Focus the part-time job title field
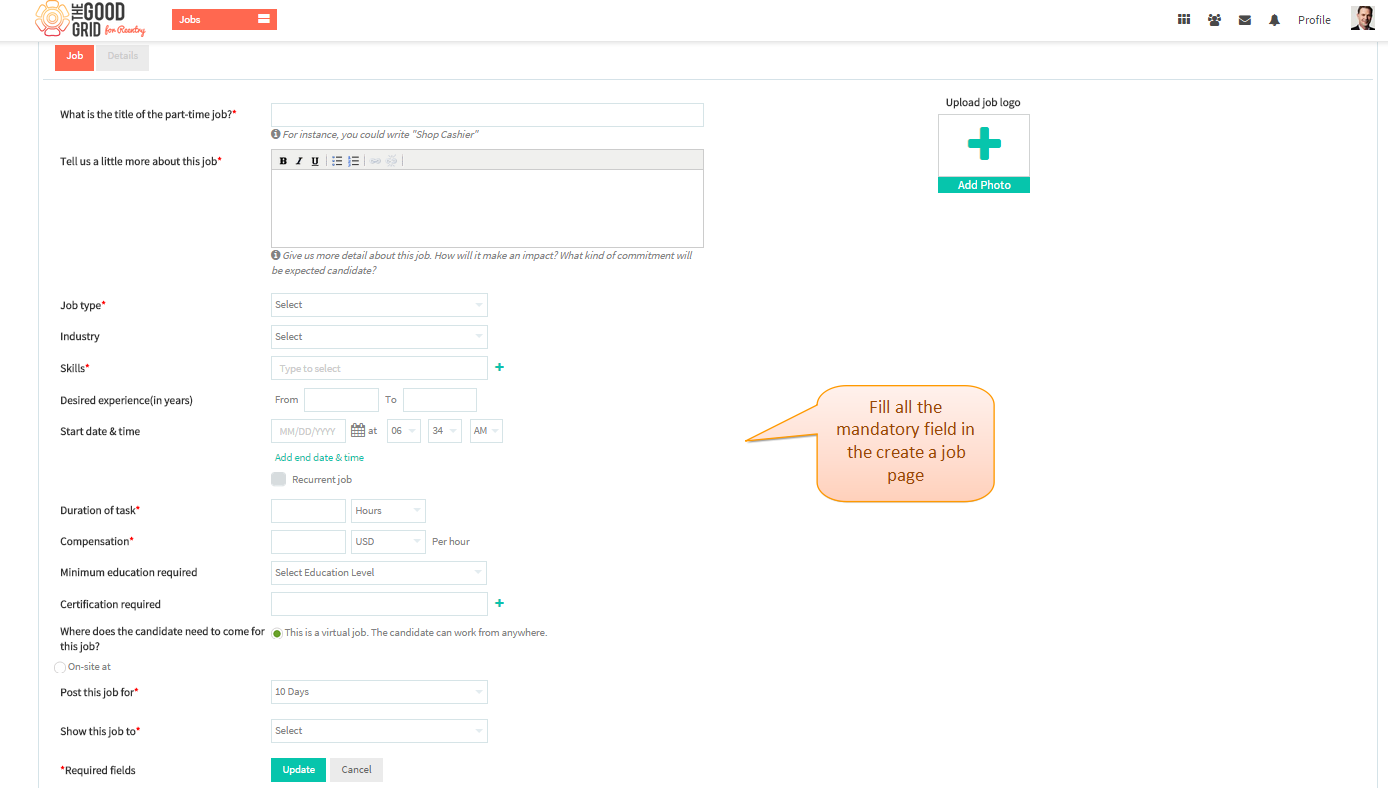 (487, 115)
